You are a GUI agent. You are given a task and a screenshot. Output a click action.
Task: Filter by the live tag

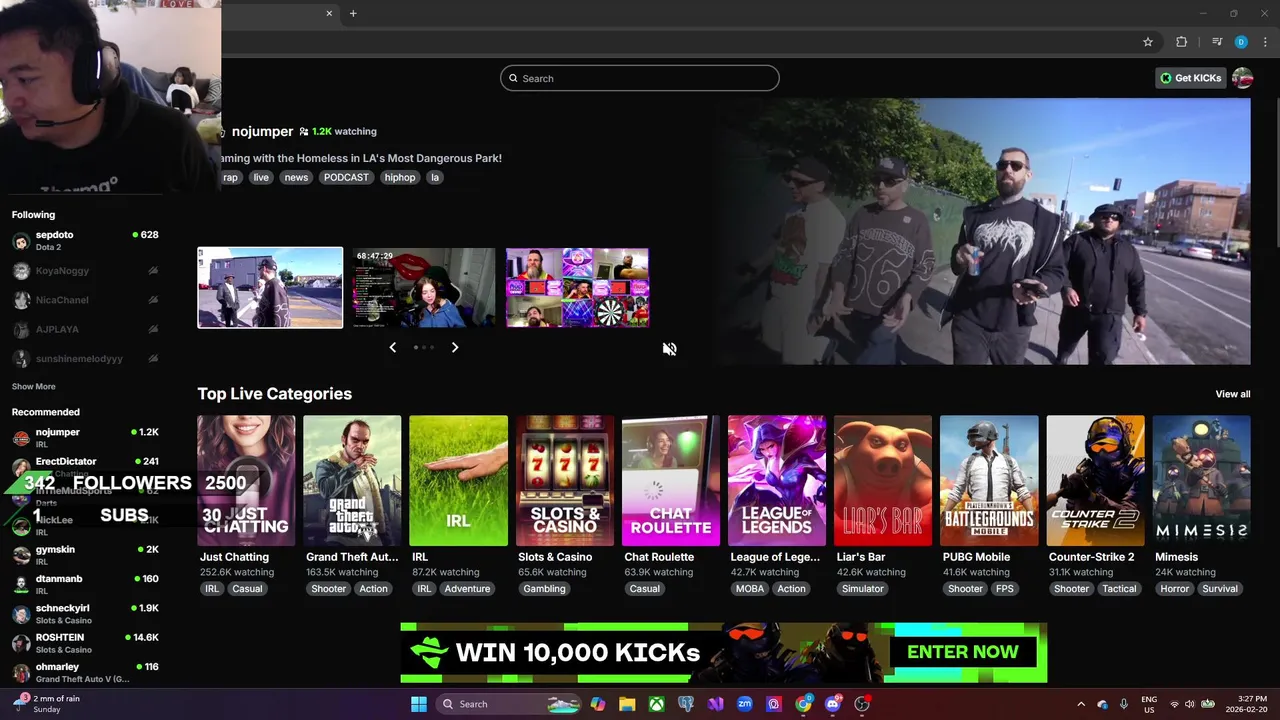261,177
